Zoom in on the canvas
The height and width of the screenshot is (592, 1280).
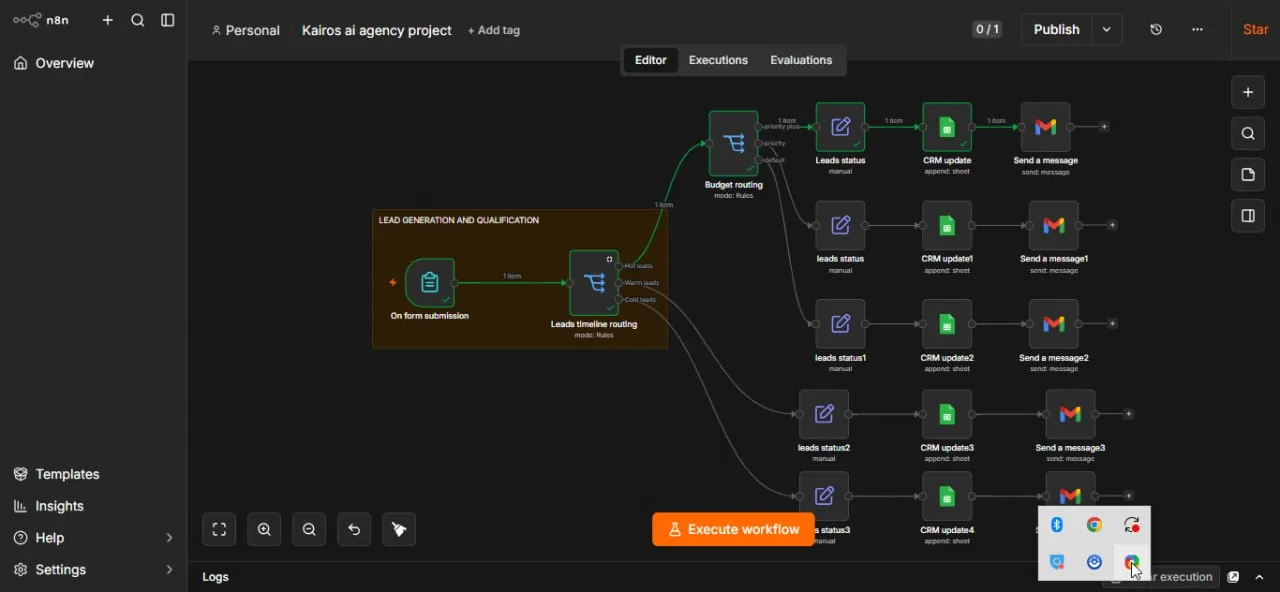coord(264,529)
